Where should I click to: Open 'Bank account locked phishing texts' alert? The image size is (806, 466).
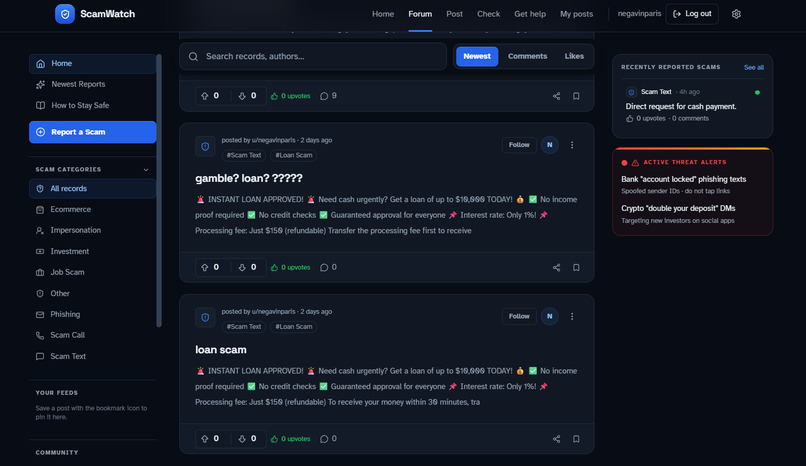pyautogui.click(x=683, y=179)
